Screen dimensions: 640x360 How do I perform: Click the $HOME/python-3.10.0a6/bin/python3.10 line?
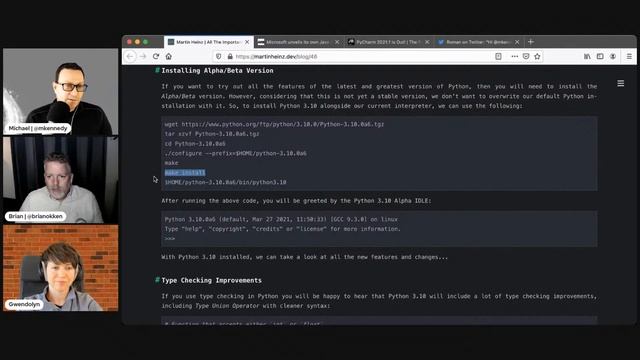coord(225,182)
